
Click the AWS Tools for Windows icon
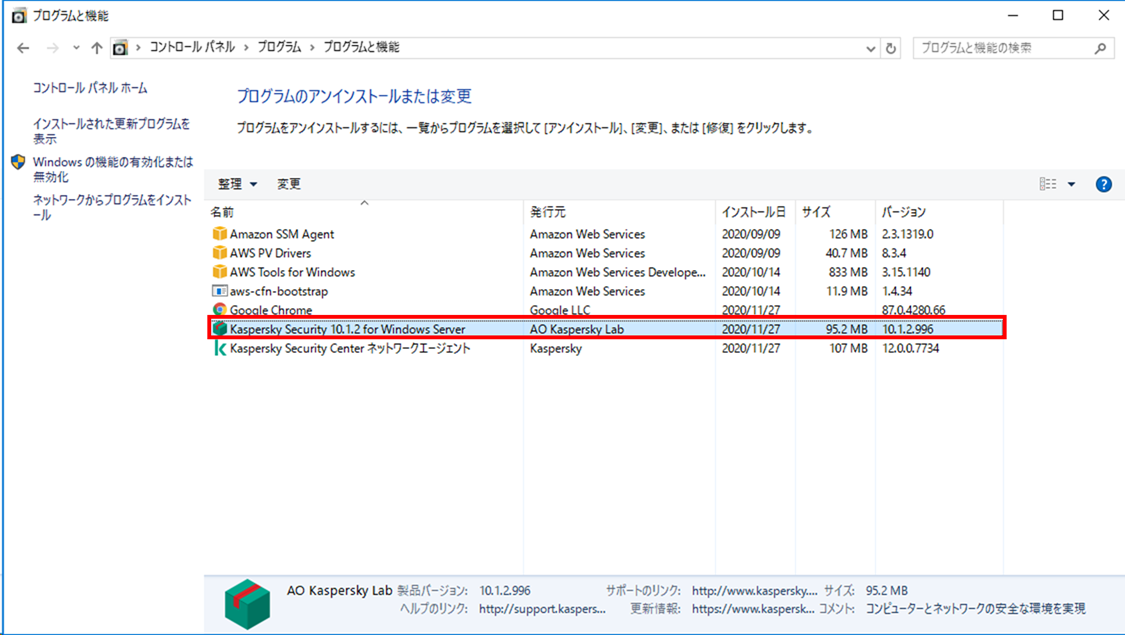click(x=220, y=272)
